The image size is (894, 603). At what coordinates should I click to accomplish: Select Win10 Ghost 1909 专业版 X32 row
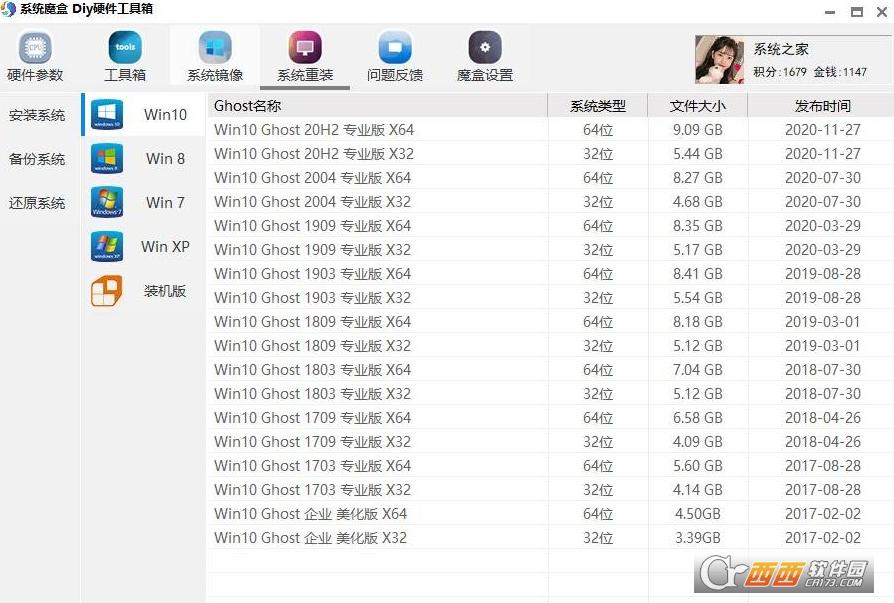(x=550, y=250)
